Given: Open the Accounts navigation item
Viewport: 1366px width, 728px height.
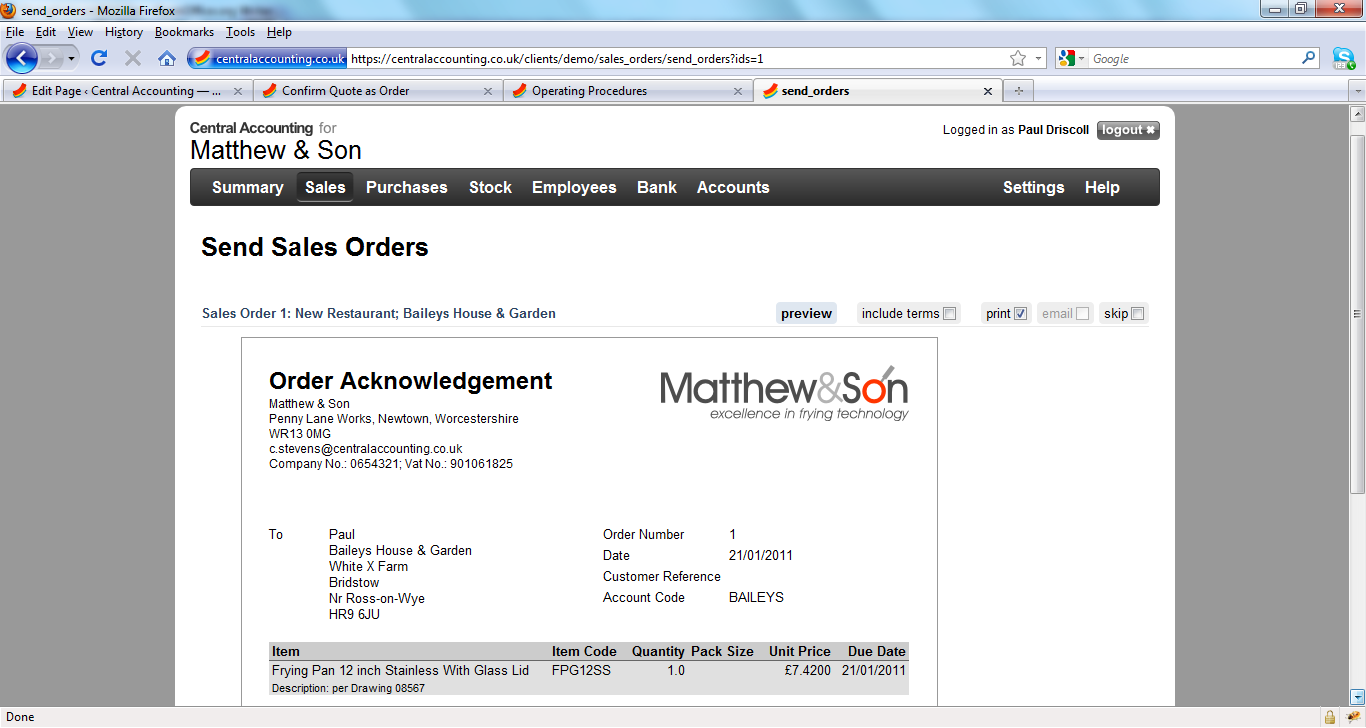Looking at the screenshot, I should (733, 187).
